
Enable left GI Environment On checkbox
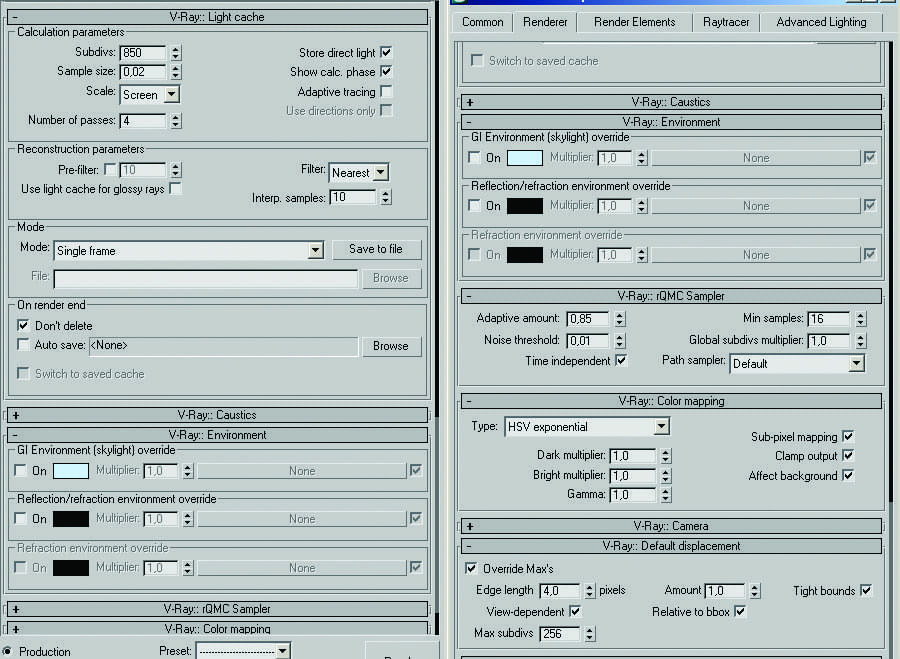(x=21, y=470)
